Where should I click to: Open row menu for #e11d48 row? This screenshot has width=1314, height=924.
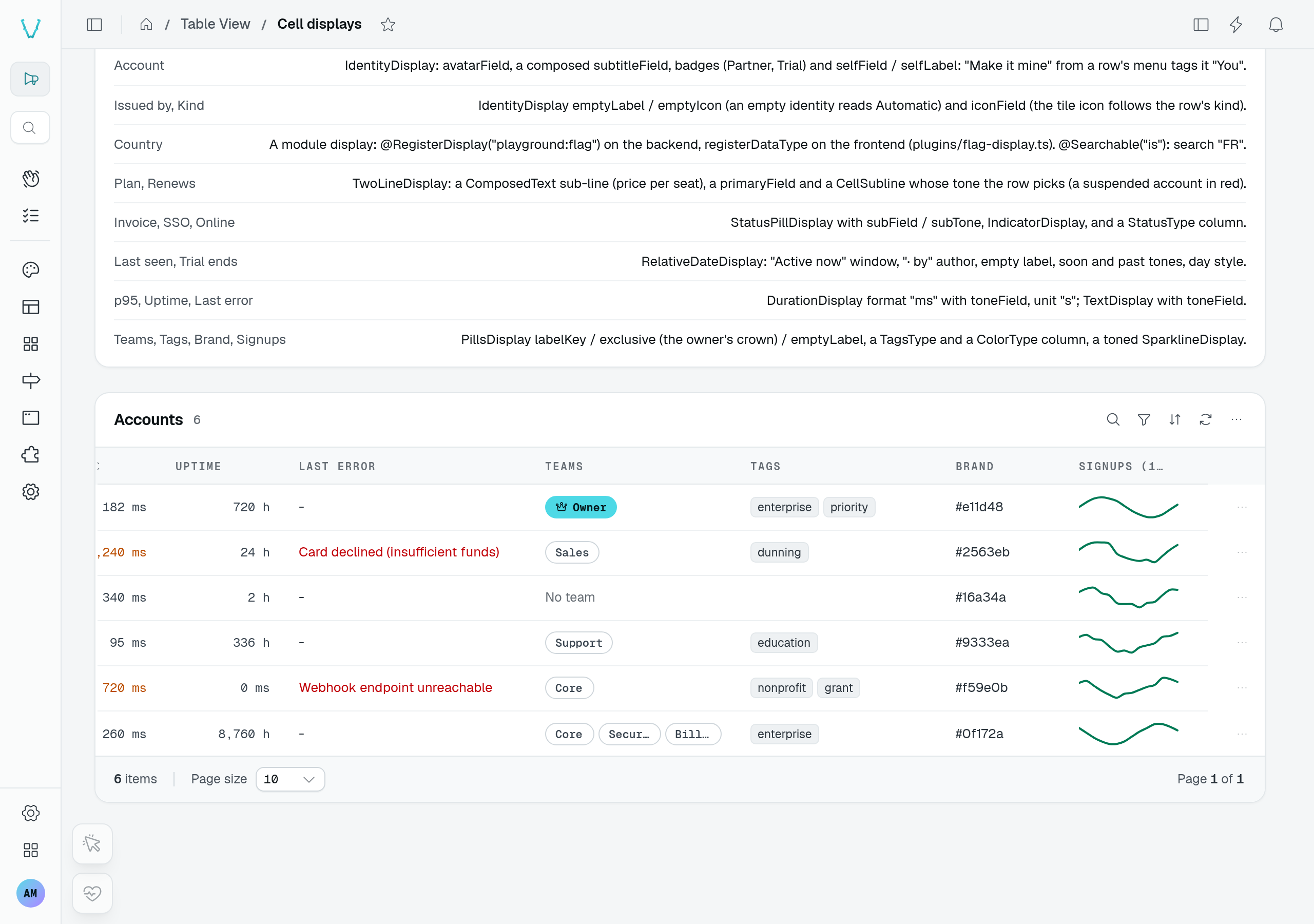(x=1241, y=507)
